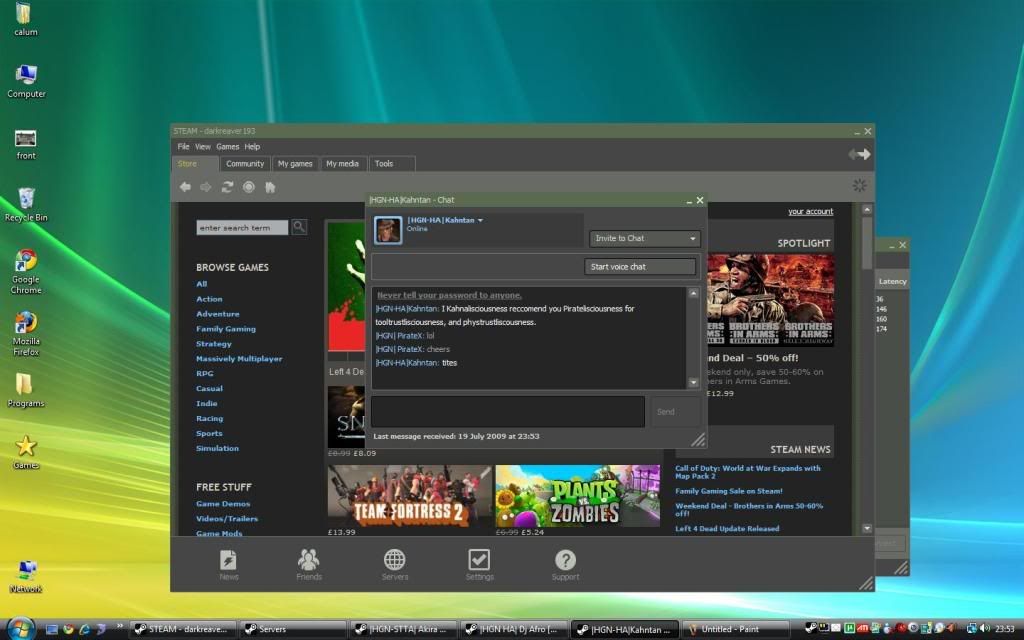Open Left 4 Dead Update Released news

click(727, 529)
